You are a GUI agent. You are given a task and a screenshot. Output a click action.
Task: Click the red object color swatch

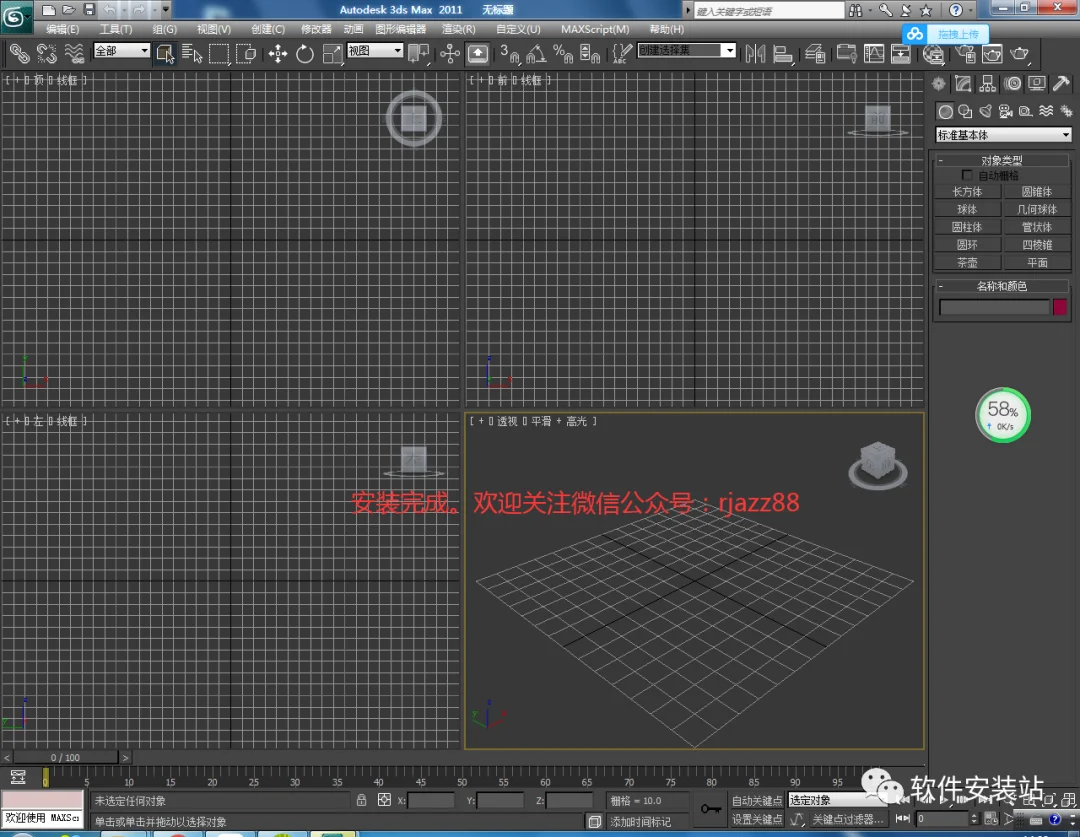1060,307
